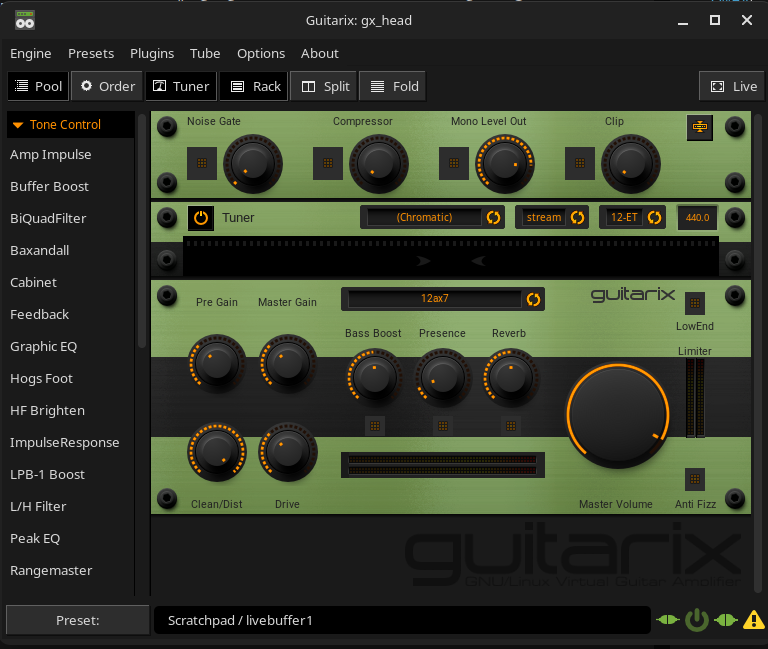Open the Tube menu
The width and height of the screenshot is (768, 649).
205,53
